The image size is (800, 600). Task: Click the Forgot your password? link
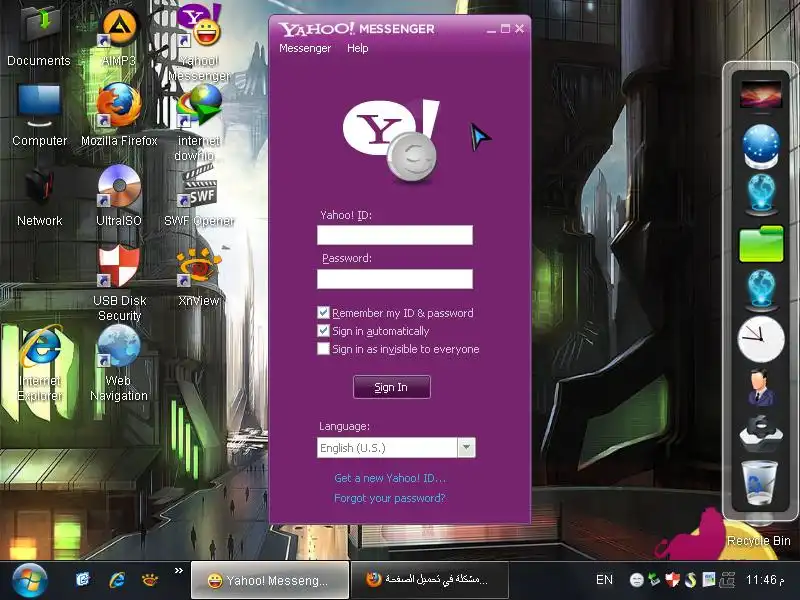click(390, 498)
